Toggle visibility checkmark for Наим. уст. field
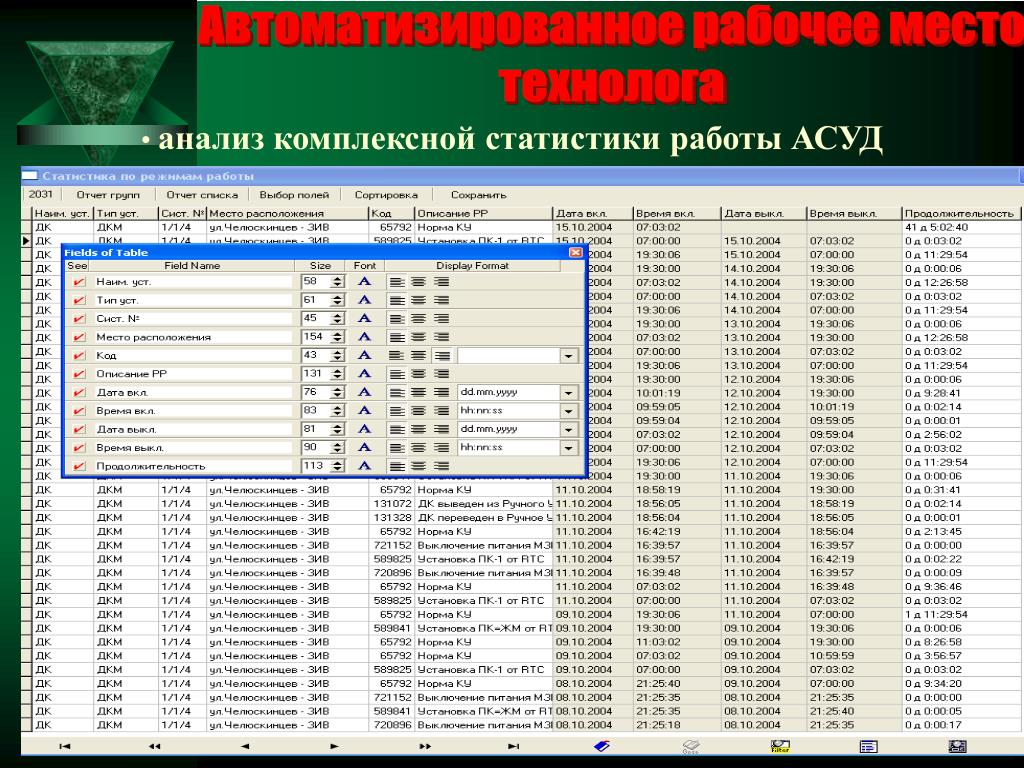1024x768 pixels. (x=79, y=282)
